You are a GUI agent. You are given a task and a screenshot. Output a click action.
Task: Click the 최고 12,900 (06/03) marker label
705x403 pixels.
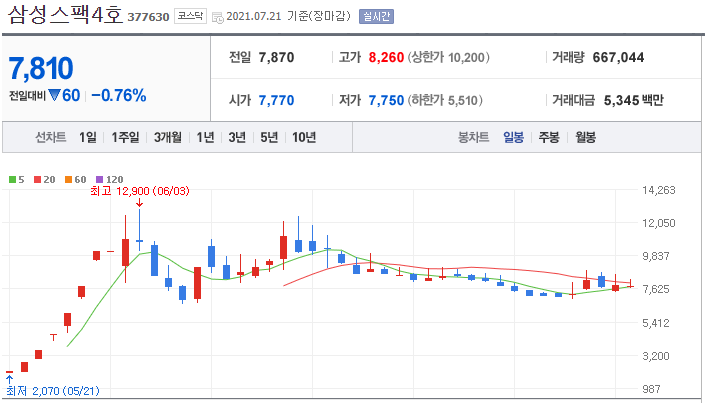(x=140, y=191)
